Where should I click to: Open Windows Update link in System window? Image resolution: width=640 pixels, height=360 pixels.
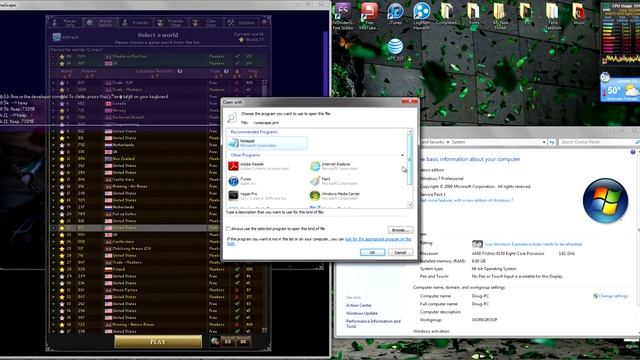pos(362,313)
